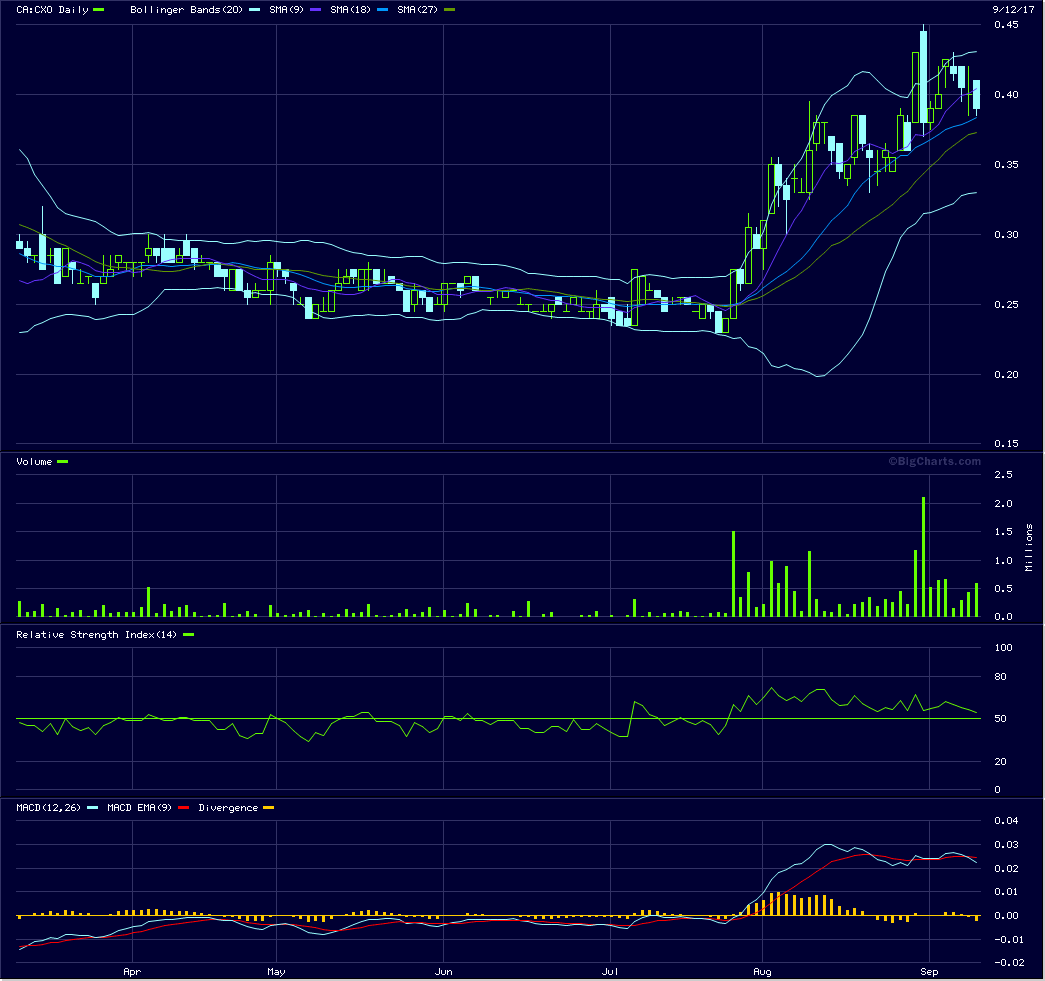This screenshot has width=1045, height=981.
Task: Click the Bollinger Bands(20) legend label
Action: [x=186, y=10]
